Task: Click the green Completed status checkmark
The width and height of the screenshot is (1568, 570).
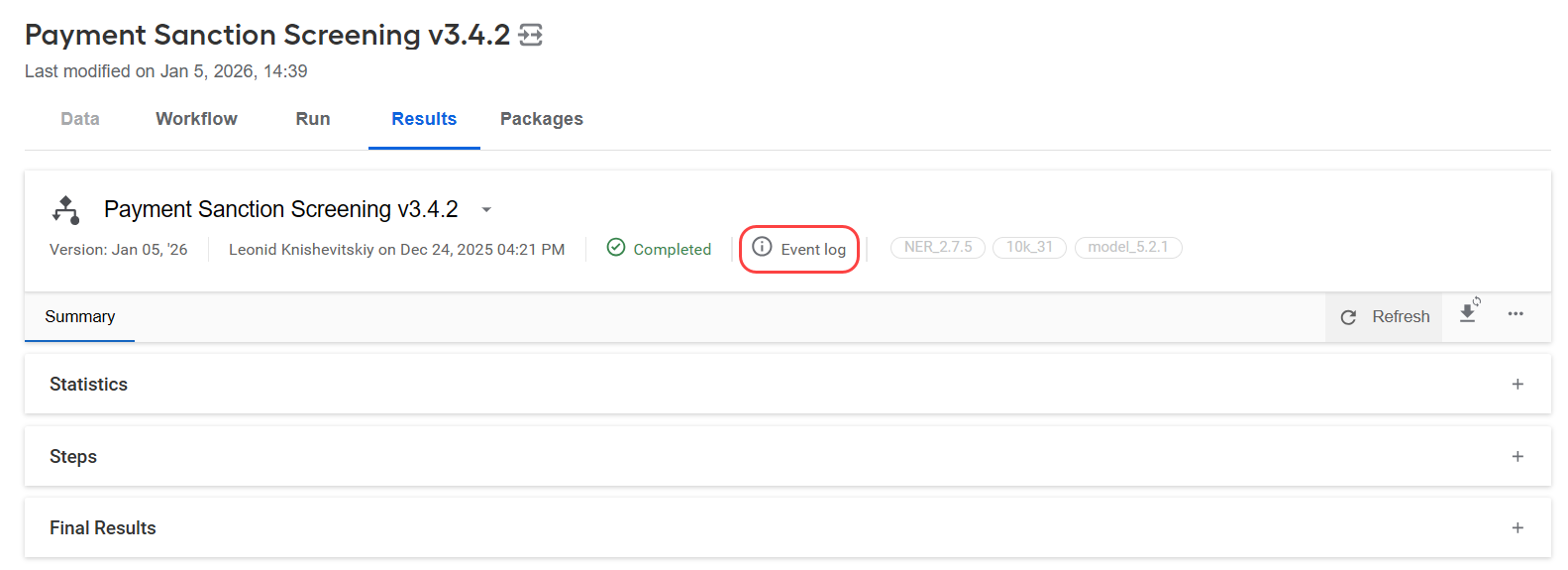Action: click(616, 248)
